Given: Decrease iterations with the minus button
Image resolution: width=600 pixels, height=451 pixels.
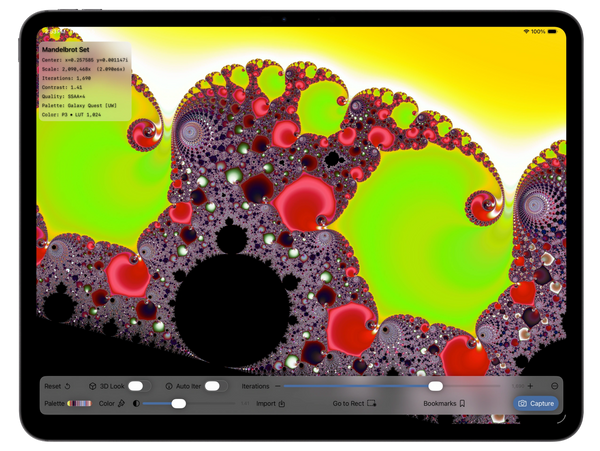Looking at the screenshot, I should (x=277, y=386).
